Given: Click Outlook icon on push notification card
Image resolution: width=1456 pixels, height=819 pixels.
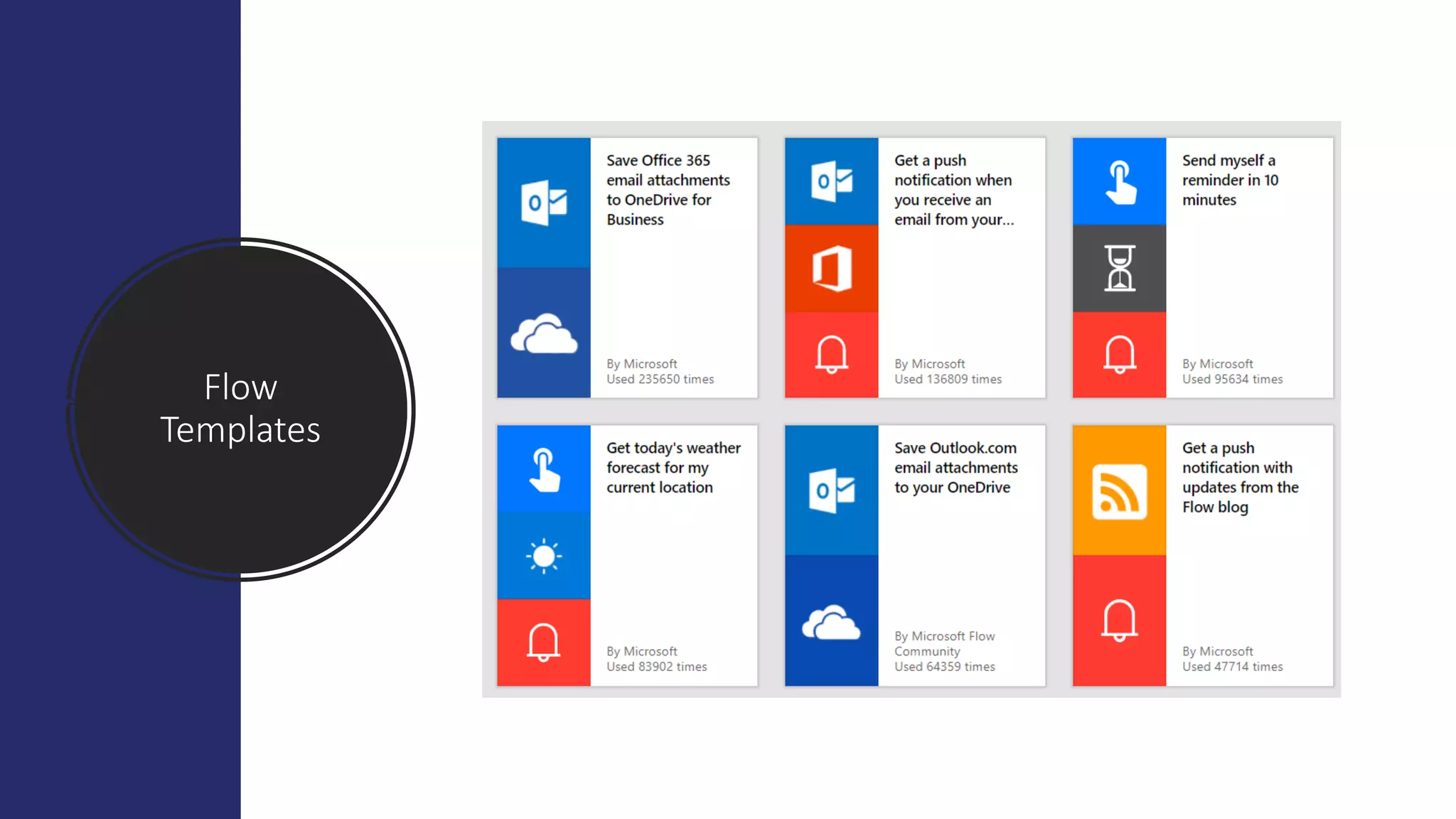Looking at the screenshot, I should click(x=832, y=181).
